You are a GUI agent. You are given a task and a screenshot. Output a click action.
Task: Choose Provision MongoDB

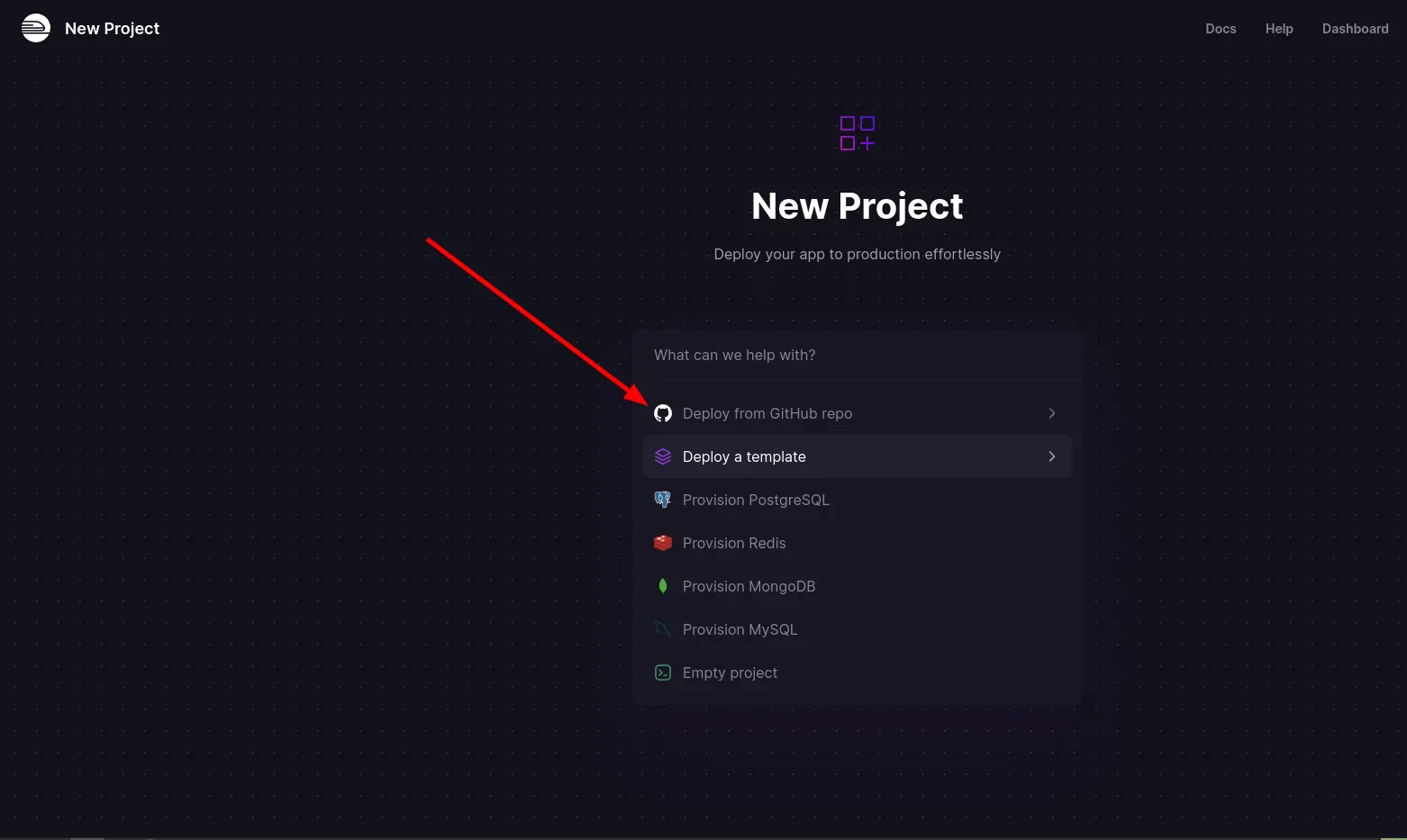click(x=857, y=586)
